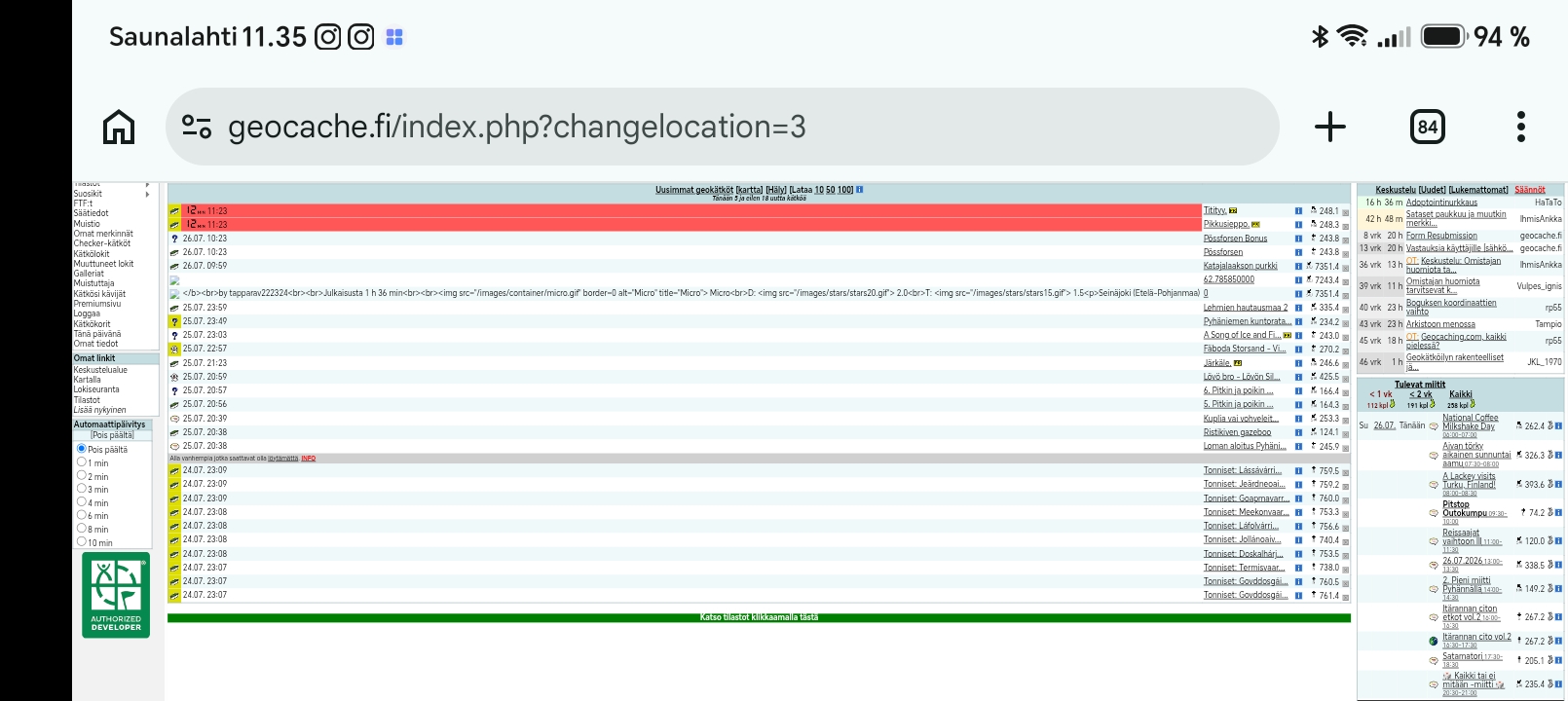Screen dimensions: 1568x701
Task: Open Uudet forum filter
Action: [x=1432, y=190]
